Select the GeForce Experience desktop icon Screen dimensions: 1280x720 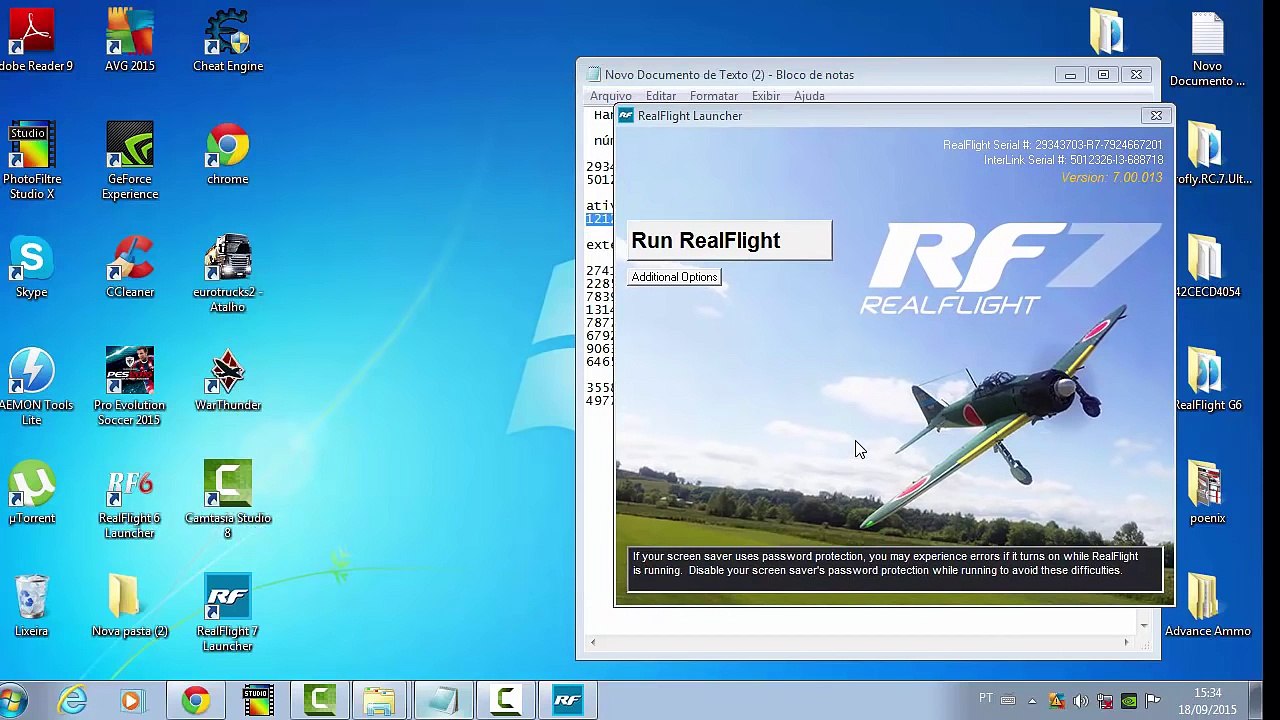point(130,162)
